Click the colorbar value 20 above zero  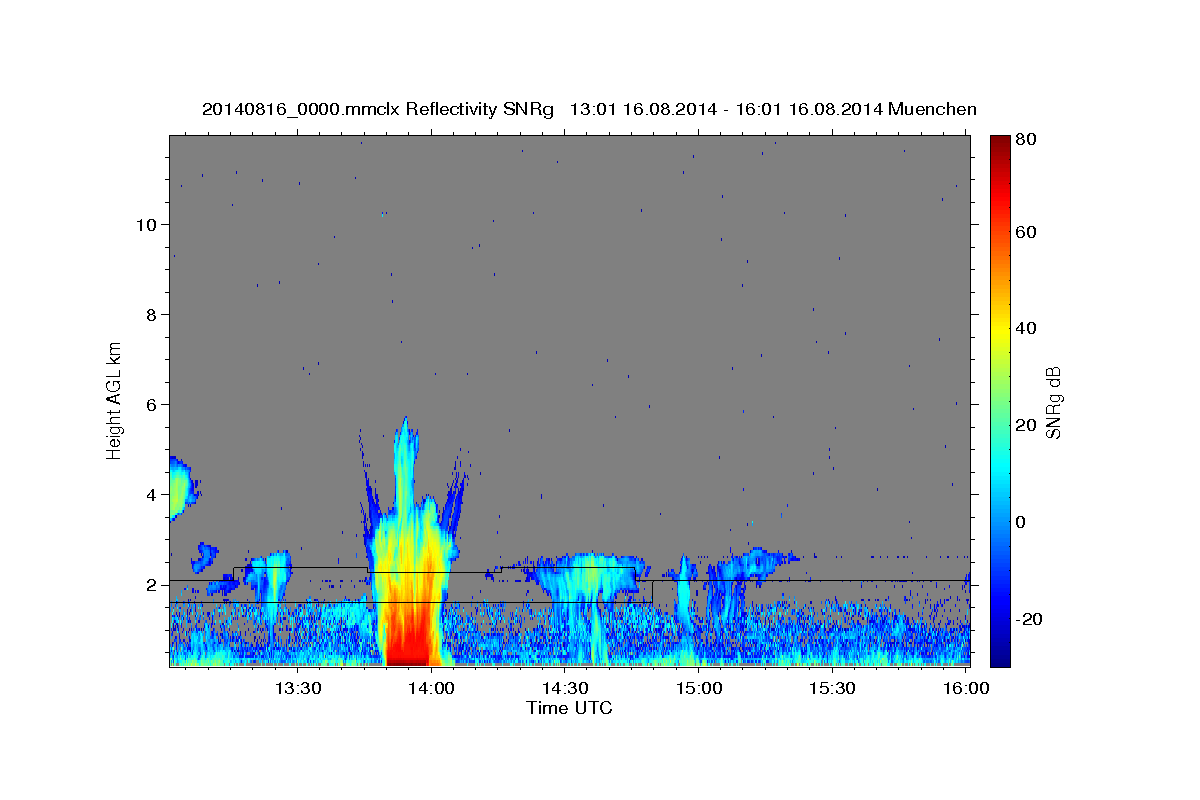1025,425
